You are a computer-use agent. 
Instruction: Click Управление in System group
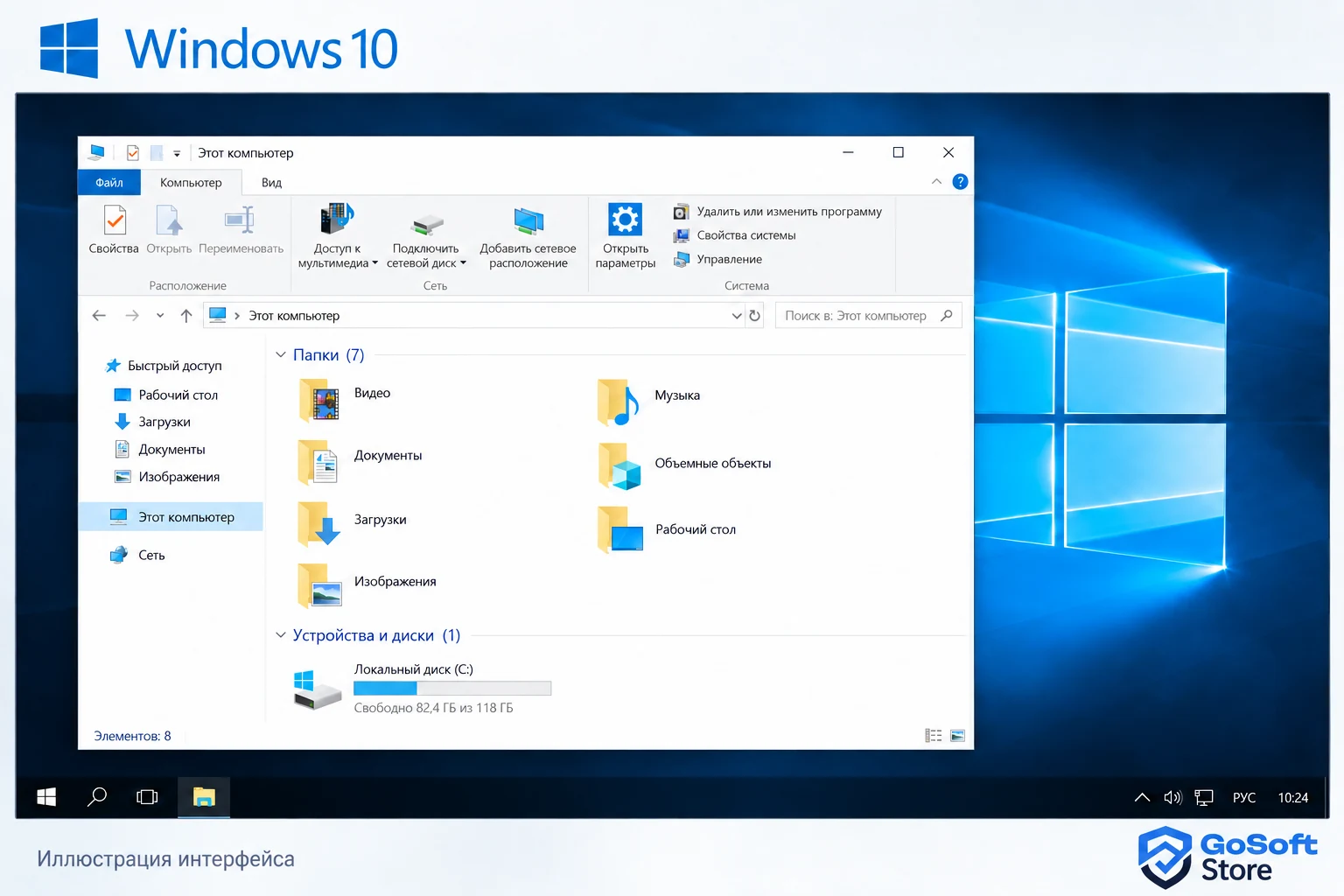coord(717,259)
